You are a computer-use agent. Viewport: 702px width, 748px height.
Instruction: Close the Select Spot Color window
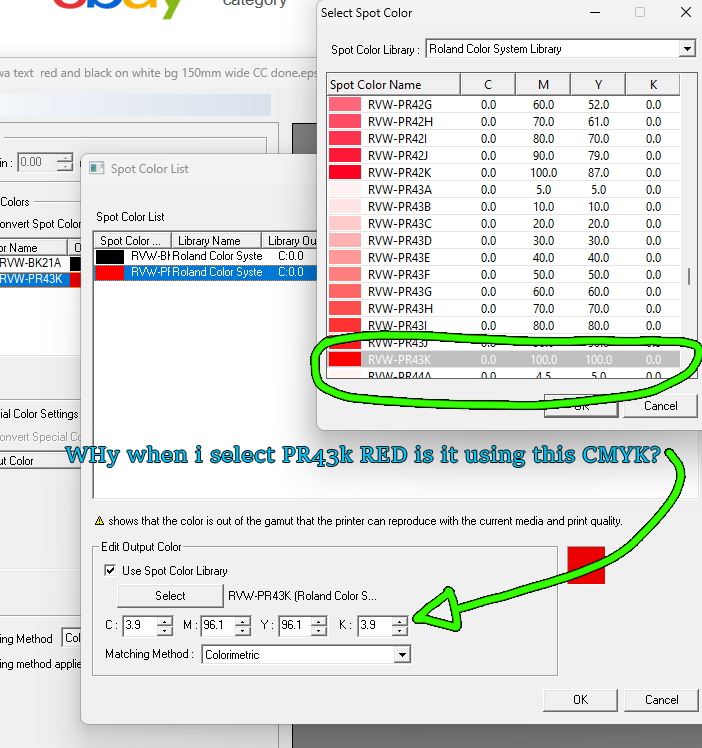tap(686, 12)
